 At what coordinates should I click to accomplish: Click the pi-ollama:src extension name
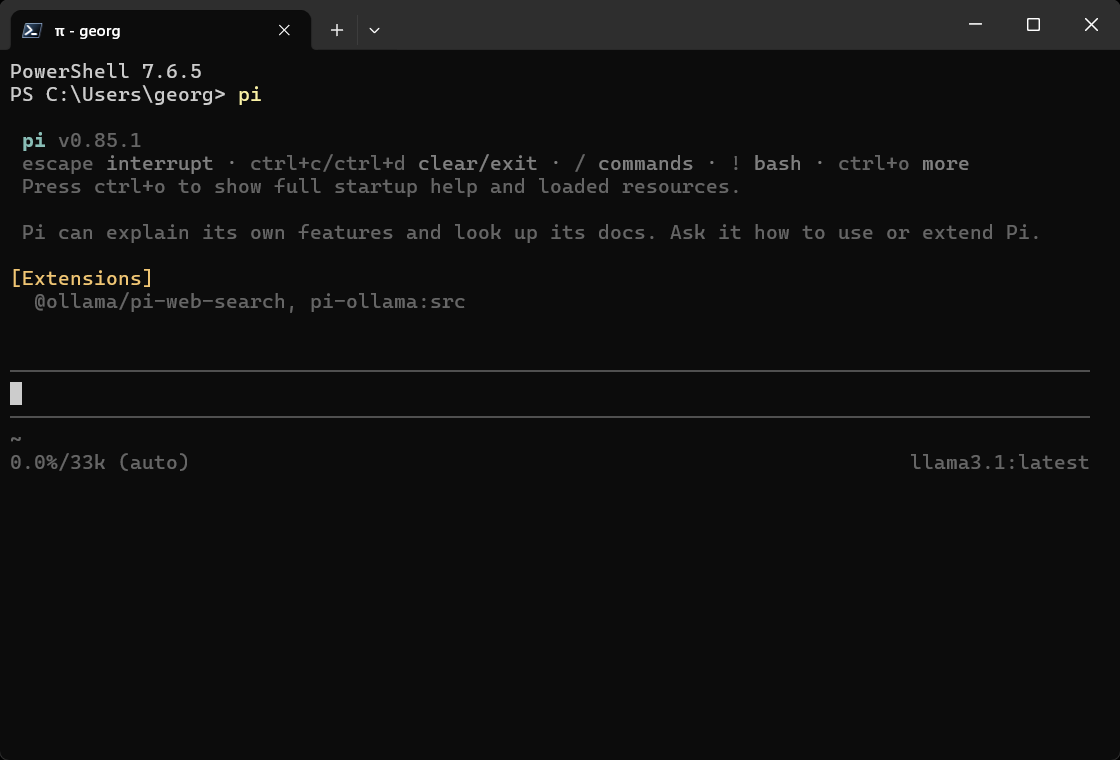pos(387,301)
